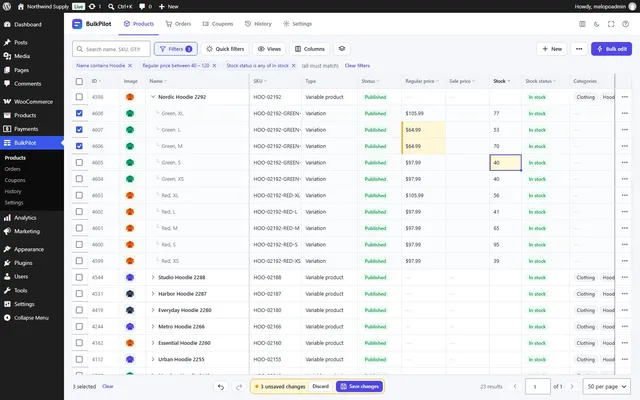Click the undo arrow in bottom bar

tap(221, 387)
